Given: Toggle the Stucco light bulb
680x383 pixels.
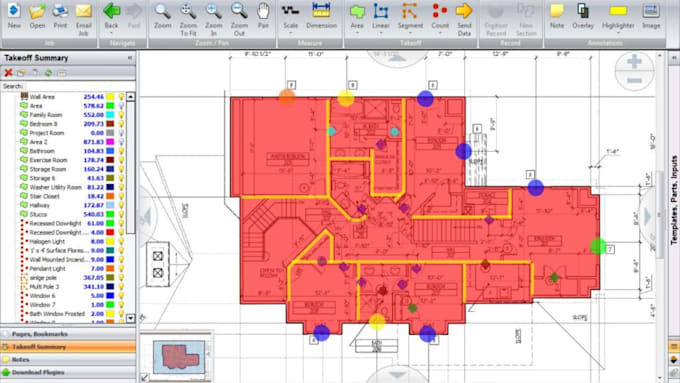Looking at the screenshot, I should [x=121, y=214].
